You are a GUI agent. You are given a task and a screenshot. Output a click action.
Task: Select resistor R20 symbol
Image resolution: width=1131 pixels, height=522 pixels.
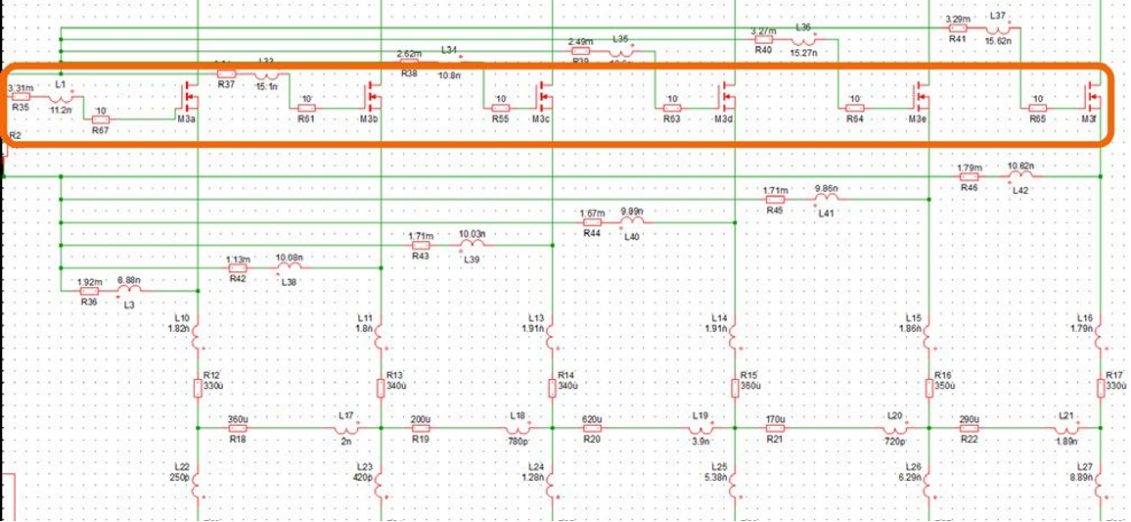click(x=591, y=428)
